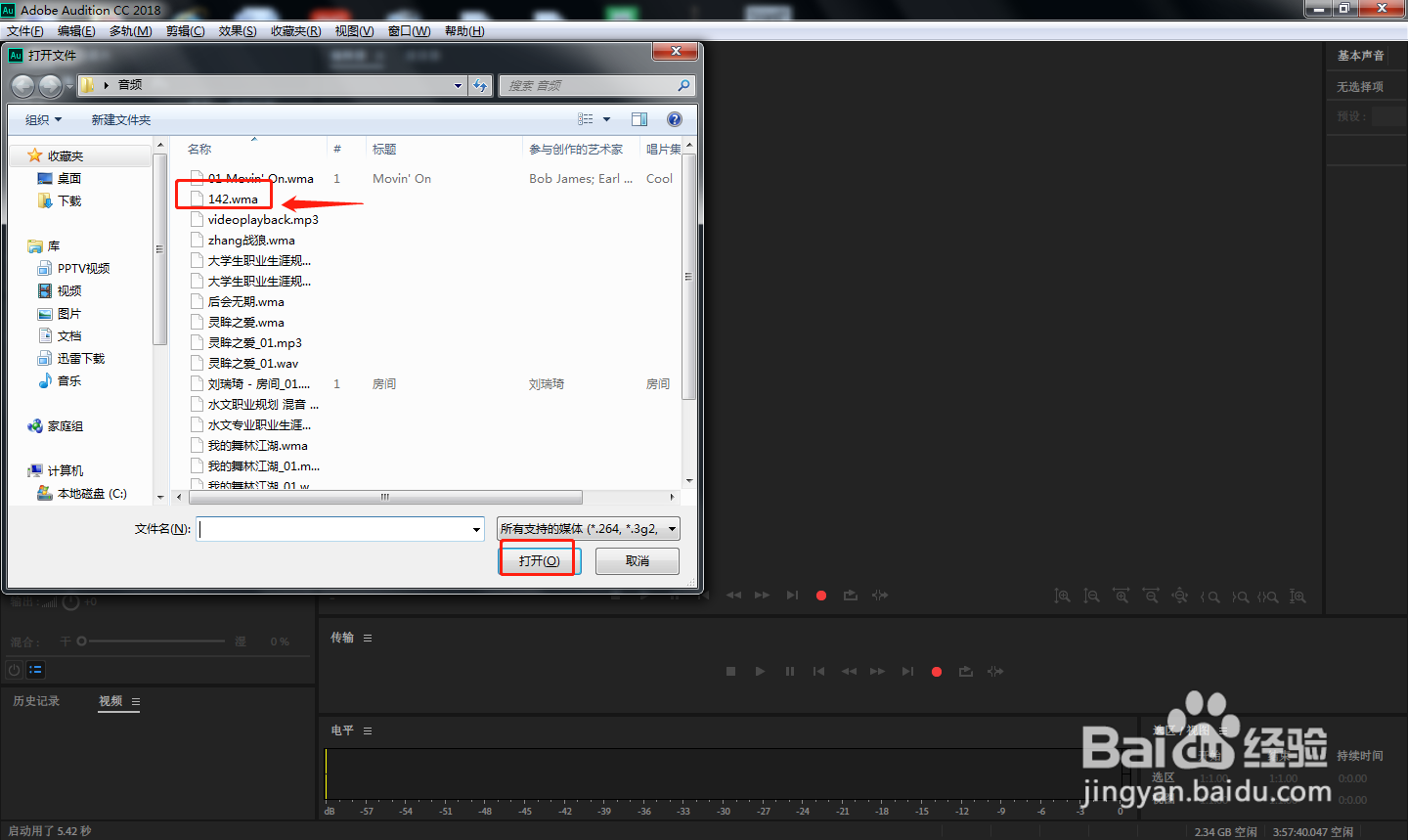Image resolution: width=1408 pixels, height=840 pixels.
Task: Click the zoom out full icon
Action: click(1180, 596)
